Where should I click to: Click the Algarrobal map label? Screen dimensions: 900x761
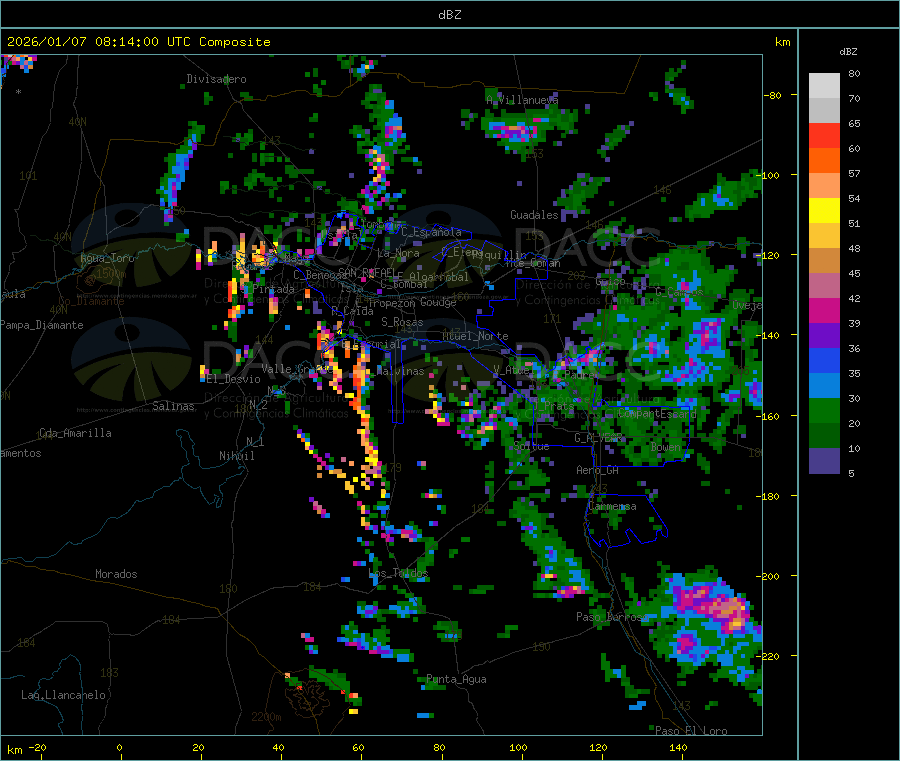coord(439,277)
